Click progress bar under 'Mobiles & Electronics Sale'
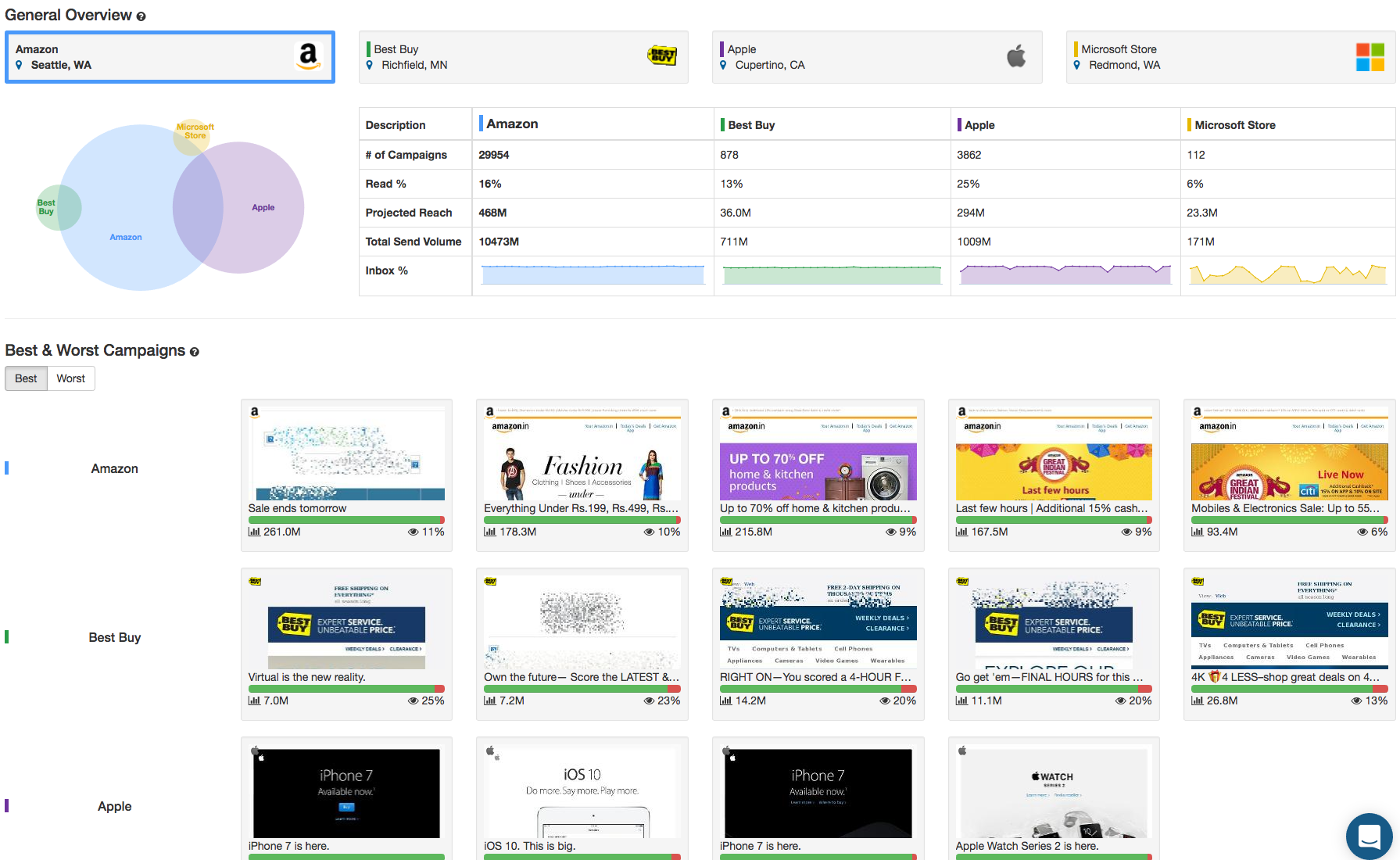 [x=1290, y=520]
